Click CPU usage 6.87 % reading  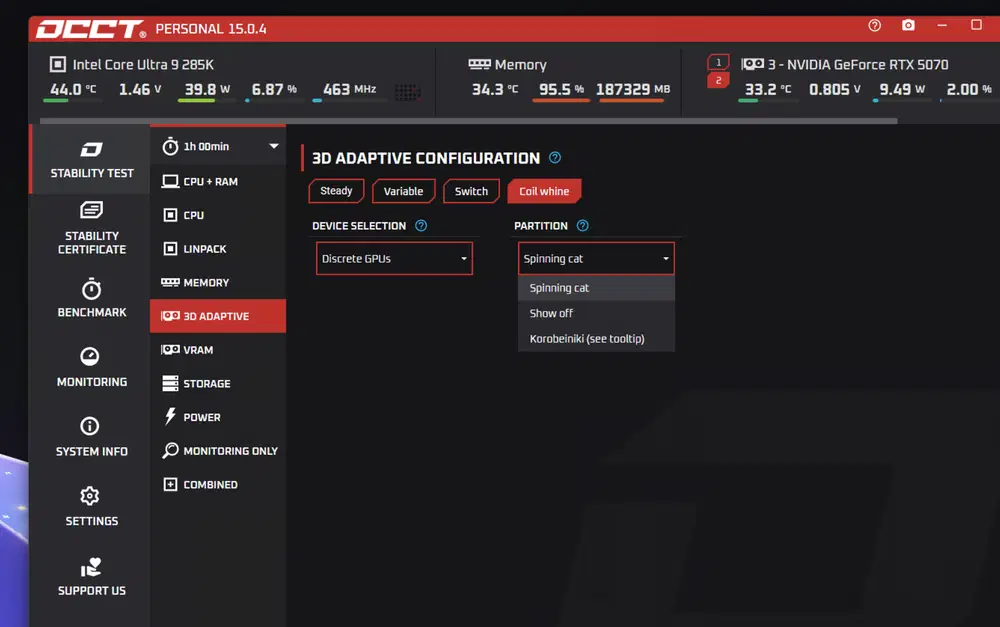pyautogui.click(x=274, y=89)
